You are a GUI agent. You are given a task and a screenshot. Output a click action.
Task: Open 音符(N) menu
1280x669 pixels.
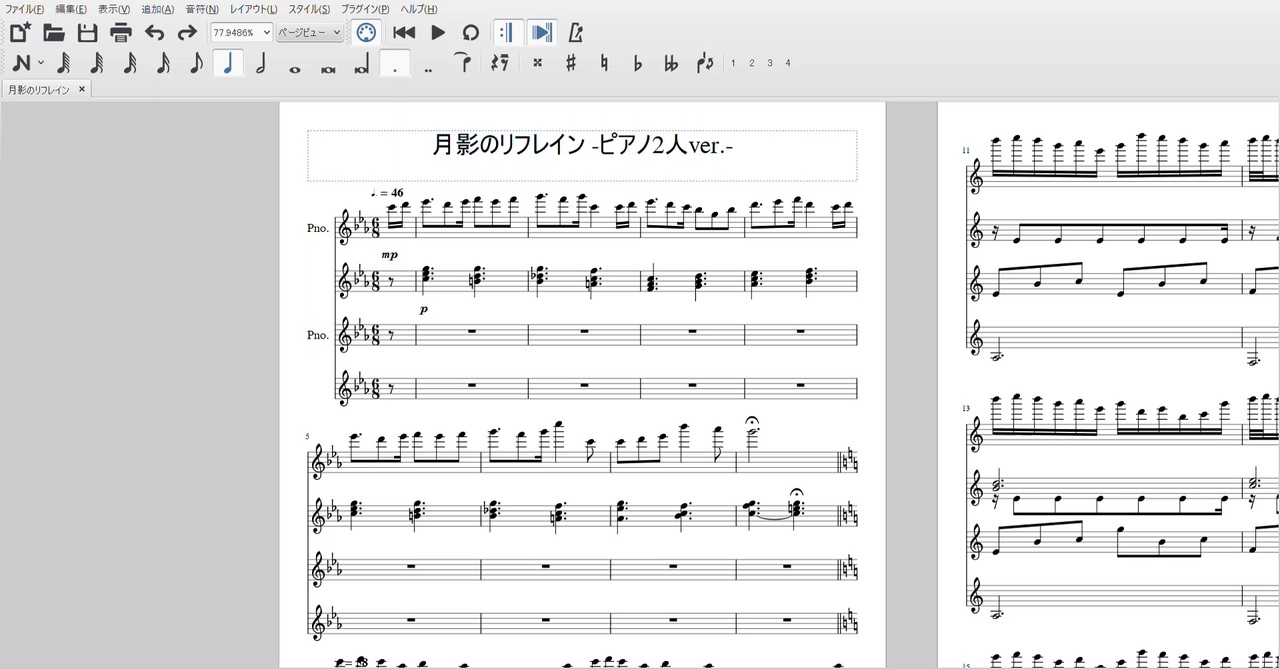[202, 9]
